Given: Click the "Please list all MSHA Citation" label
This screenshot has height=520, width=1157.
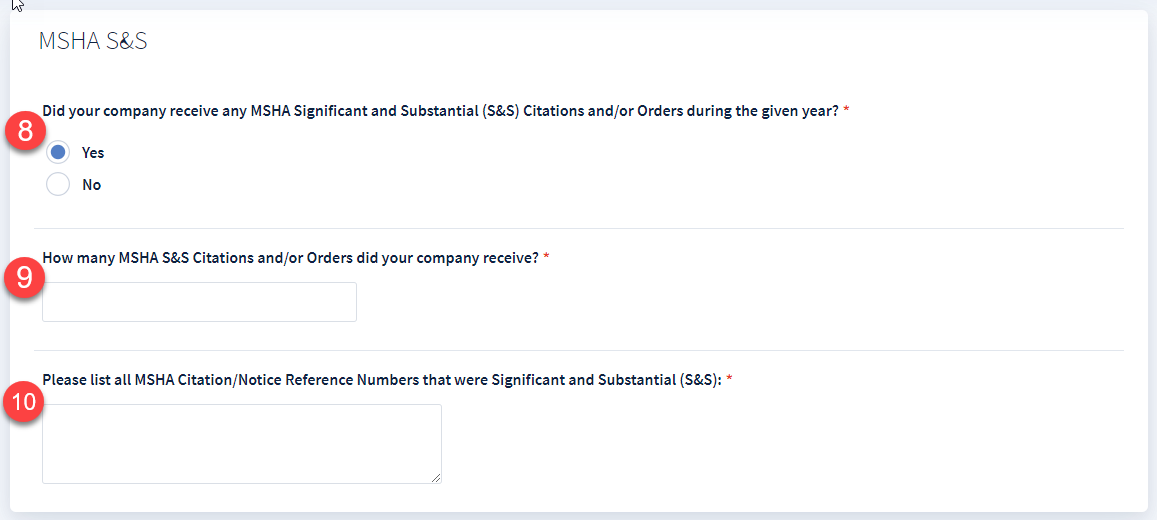Looking at the screenshot, I should point(381,380).
